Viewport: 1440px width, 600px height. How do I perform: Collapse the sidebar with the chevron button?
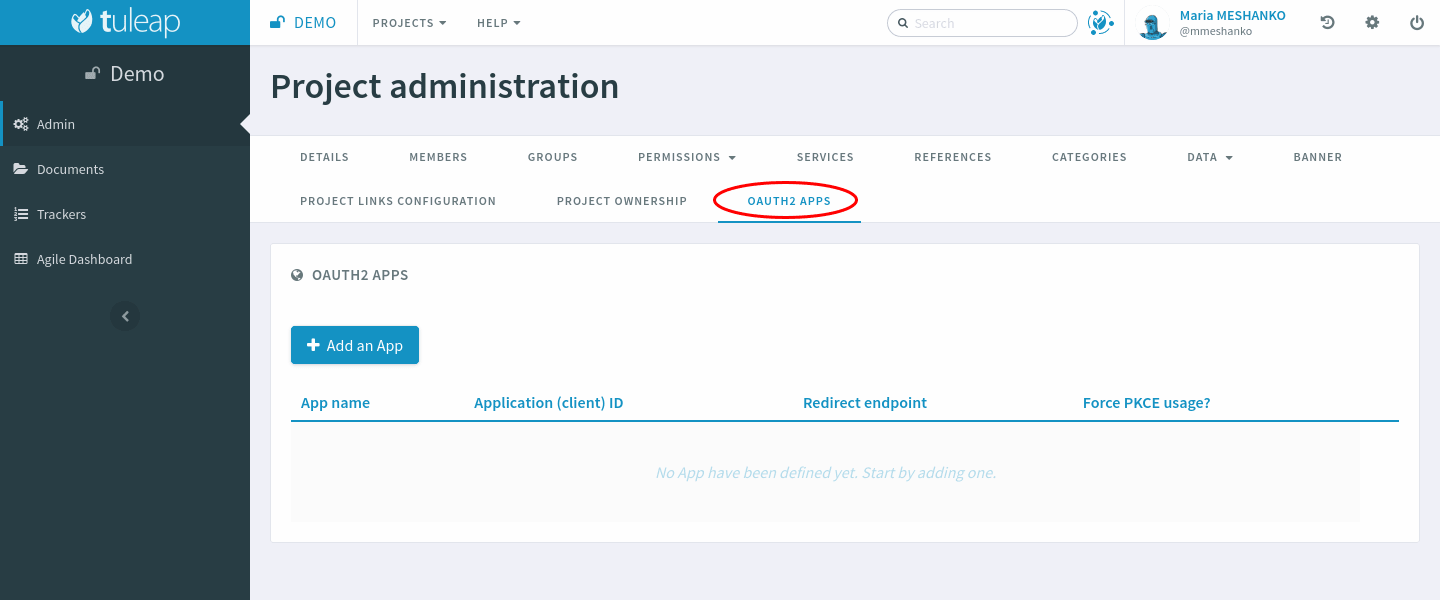click(x=124, y=316)
